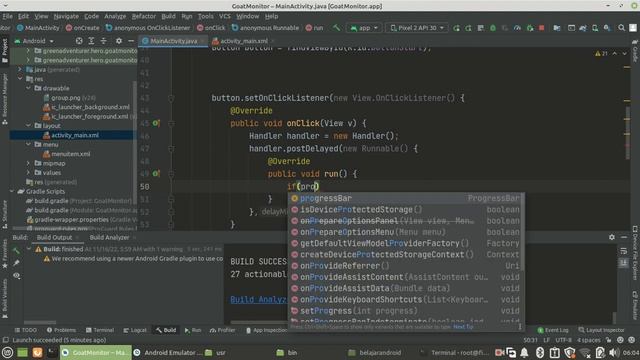
Task: Click the hammer rebuild icon in Build panel
Action: point(16,250)
